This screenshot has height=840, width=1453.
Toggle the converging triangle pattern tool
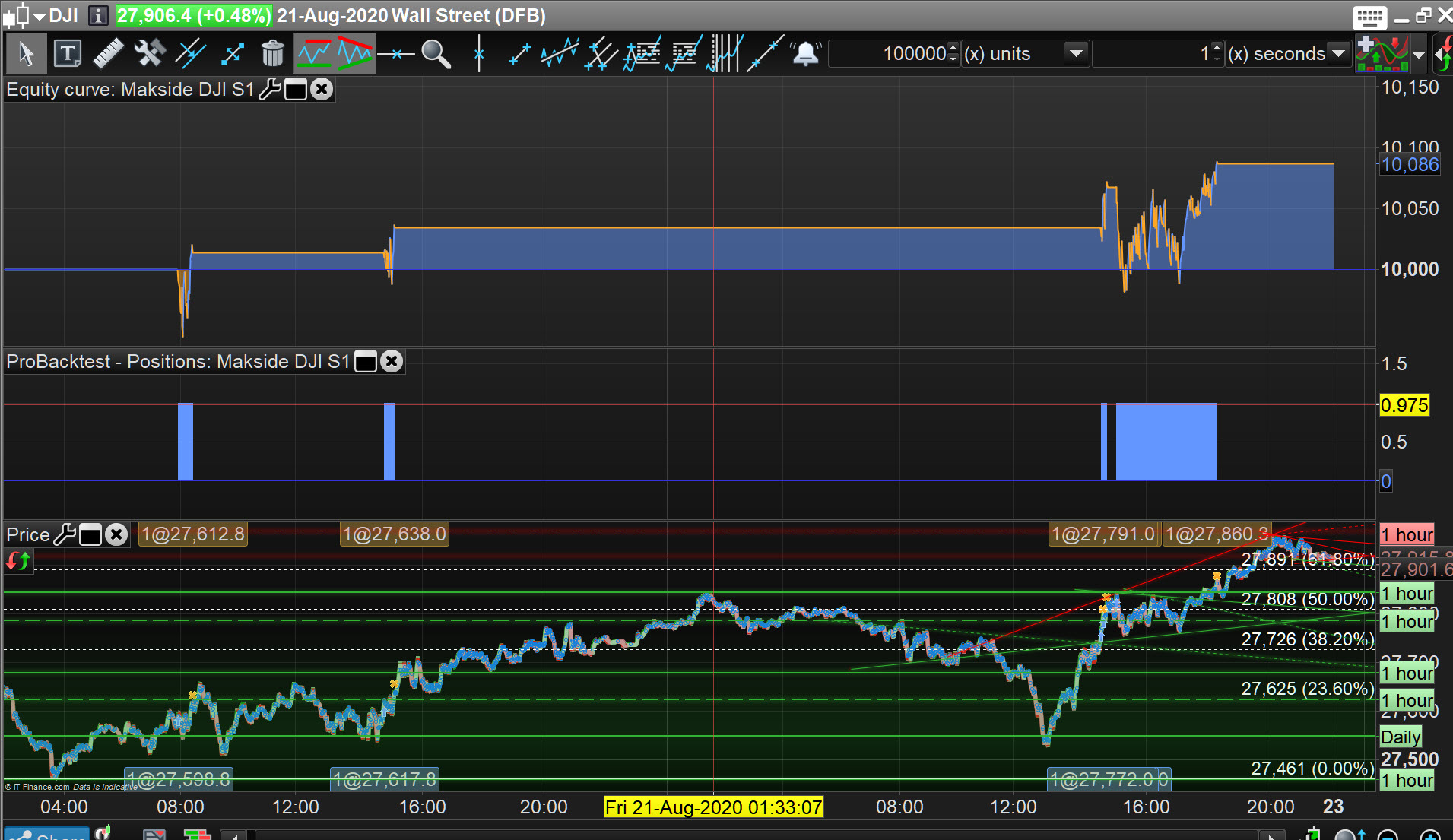coord(354,54)
